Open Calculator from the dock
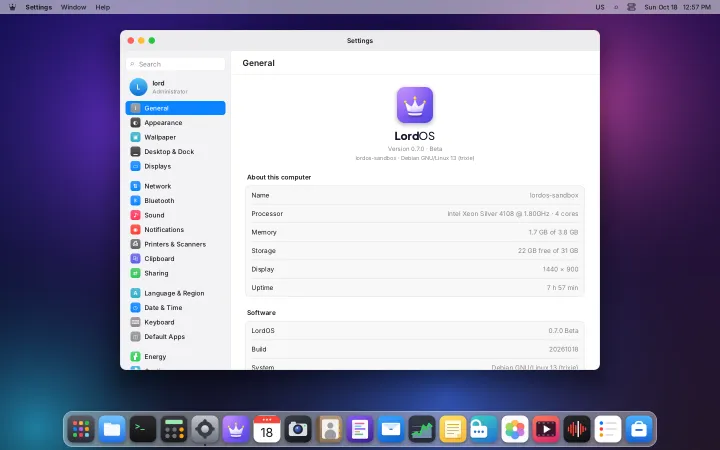Image resolution: width=720 pixels, height=450 pixels. 174,429
